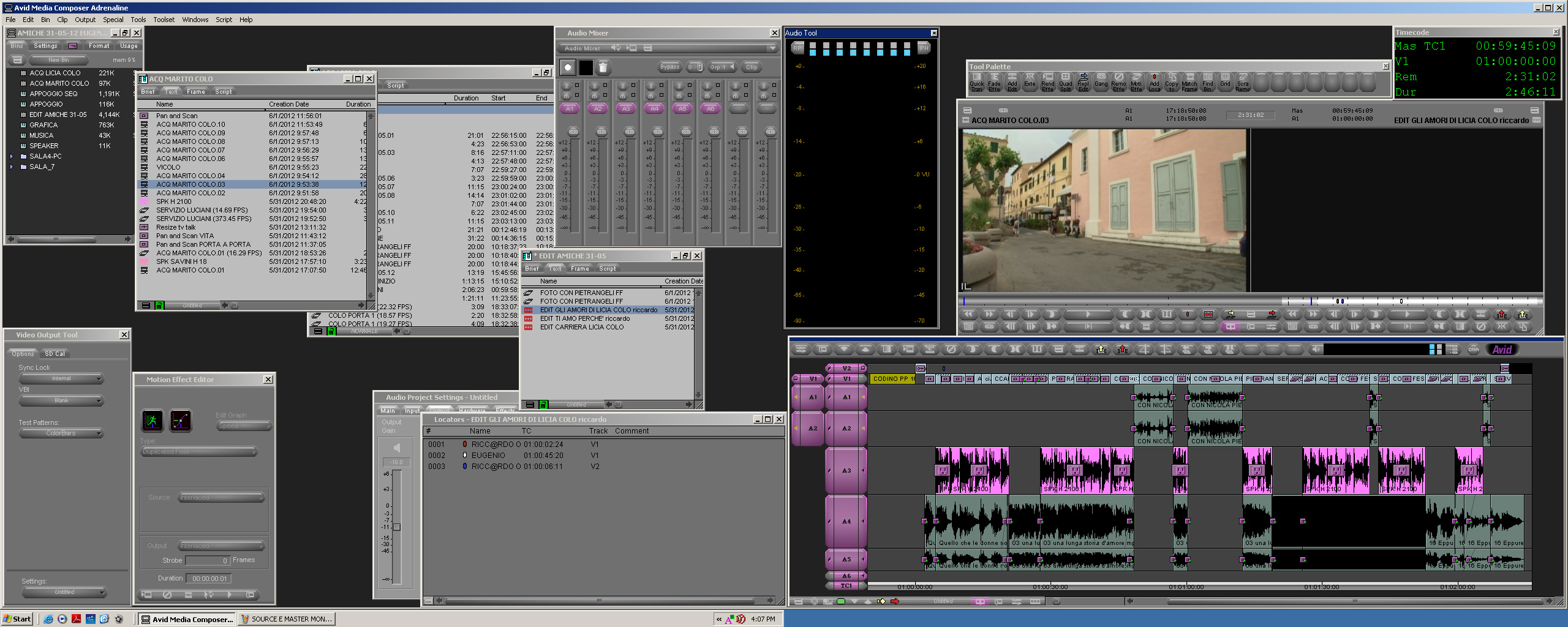Screen dimensions: 1568x627
Task: Toggle the A1 track button in Audio Mixer
Action: pyautogui.click(x=570, y=108)
